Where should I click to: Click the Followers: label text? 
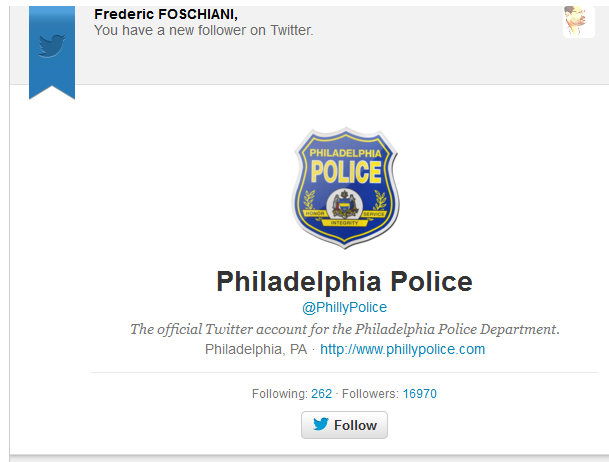tap(372, 394)
